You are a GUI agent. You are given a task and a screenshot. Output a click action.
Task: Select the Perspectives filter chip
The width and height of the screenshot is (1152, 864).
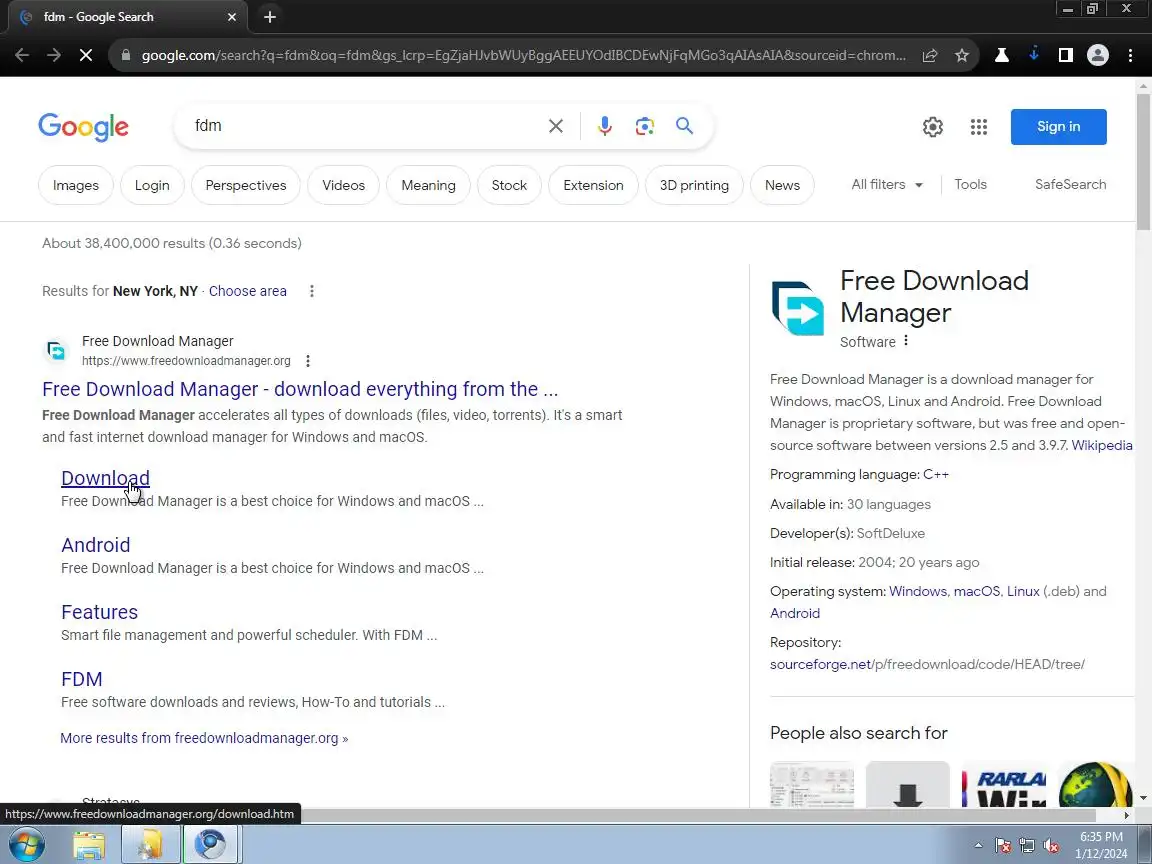point(245,186)
